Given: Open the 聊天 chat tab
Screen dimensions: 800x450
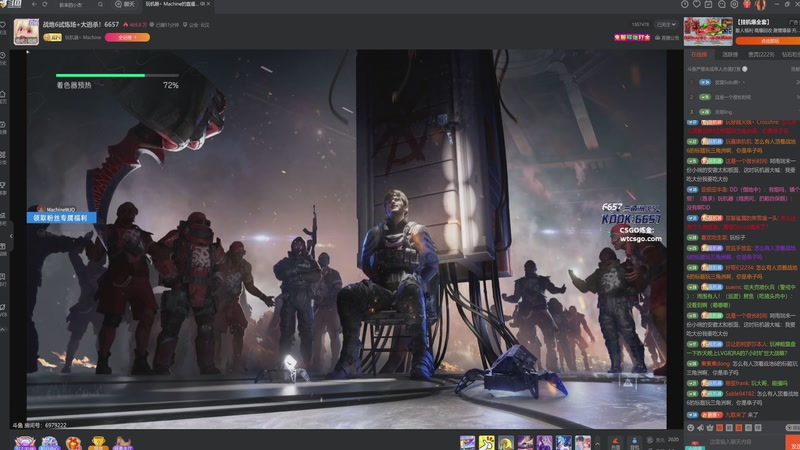Looking at the screenshot, I should pos(125,4).
